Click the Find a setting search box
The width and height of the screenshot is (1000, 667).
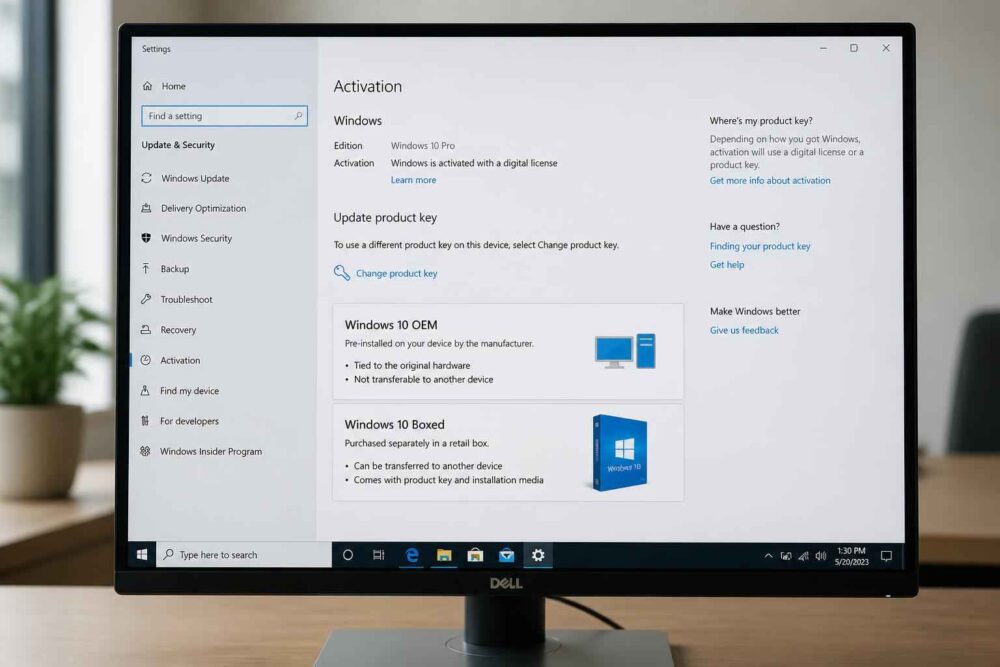(x=224, y=116)
